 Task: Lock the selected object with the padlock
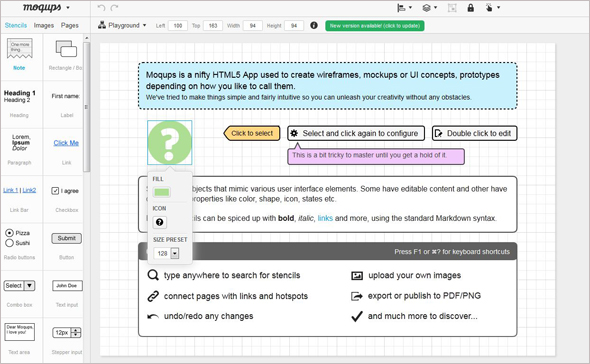[470, 8]
